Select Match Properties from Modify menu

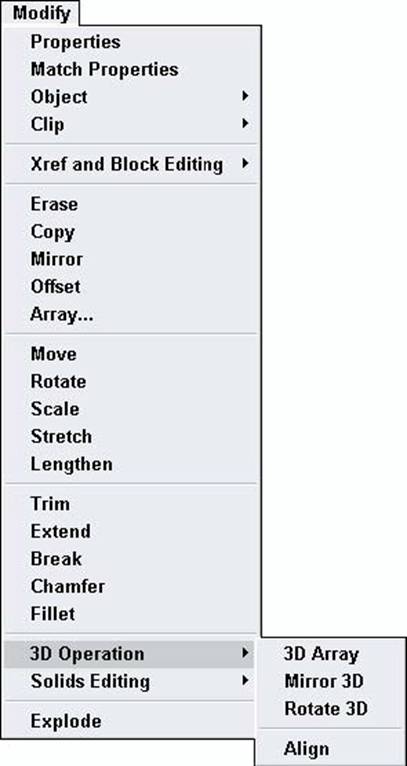coord(130,69)
